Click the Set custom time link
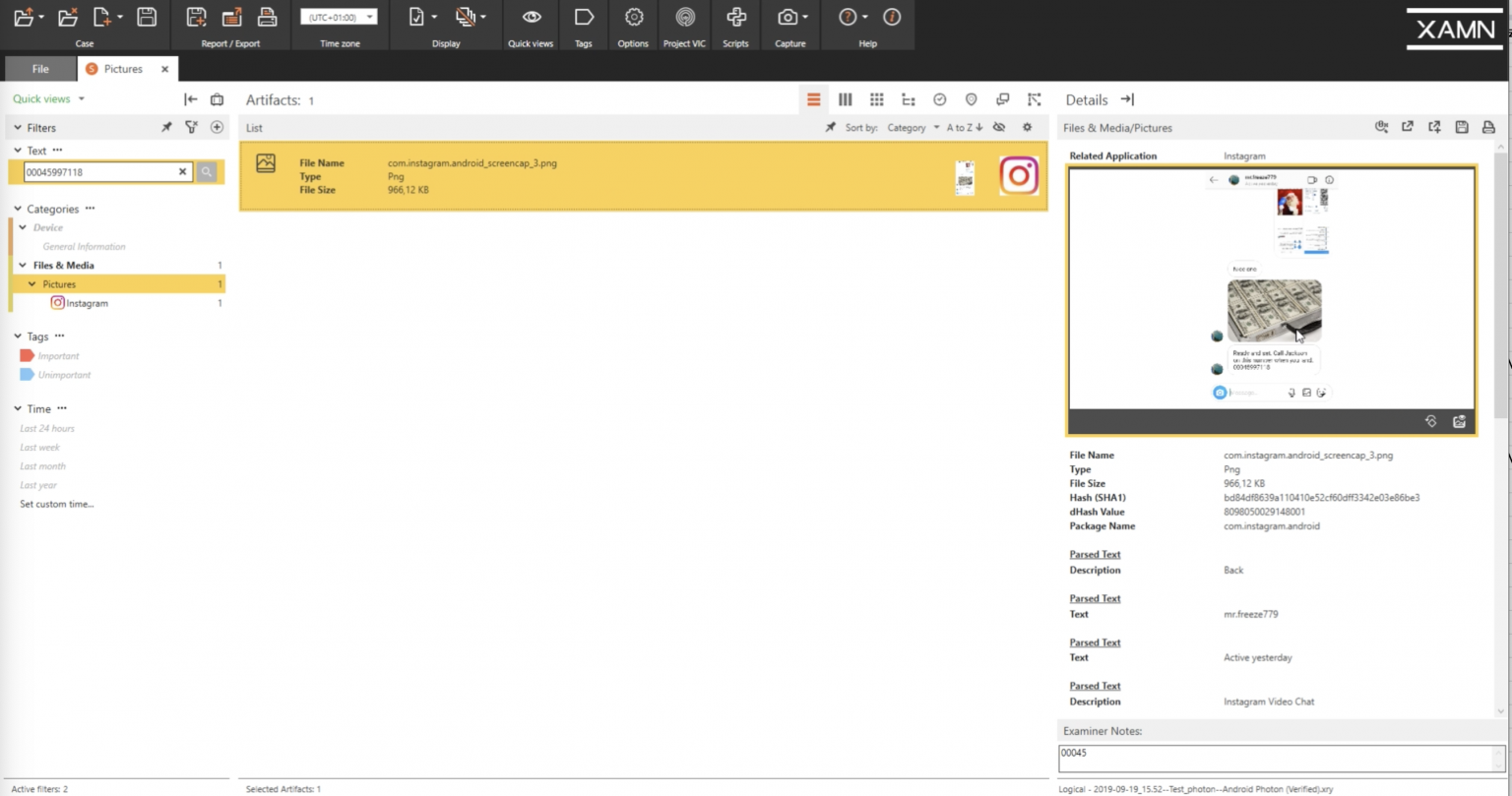Screen dimensions: 1512x796 [57, 504]
